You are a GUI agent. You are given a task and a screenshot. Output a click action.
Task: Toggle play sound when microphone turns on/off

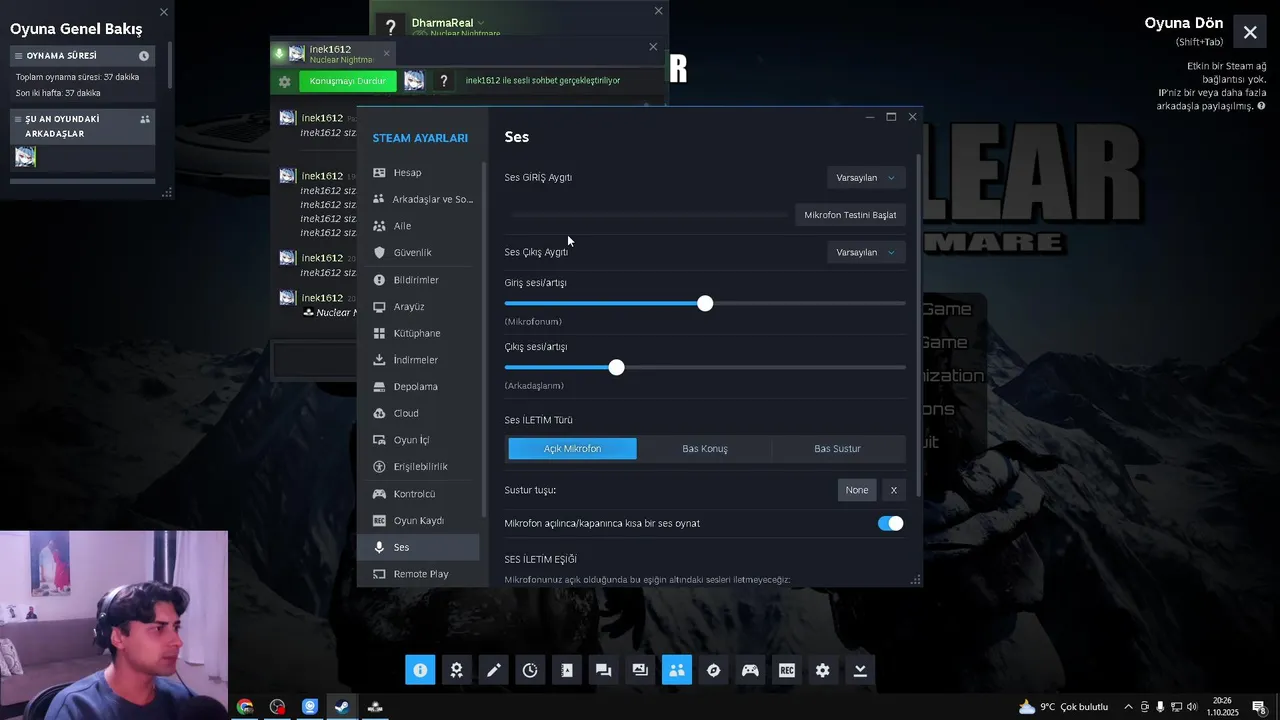(890, 523)
